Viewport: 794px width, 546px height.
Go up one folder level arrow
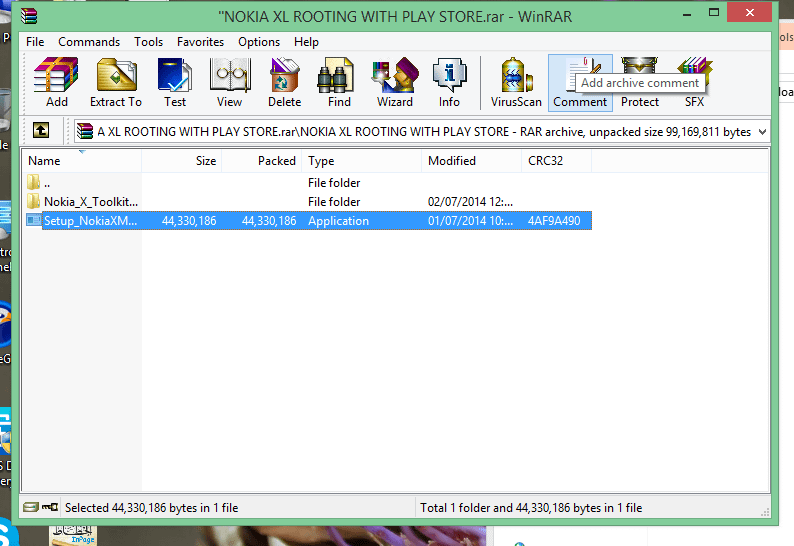pos(41,131)
